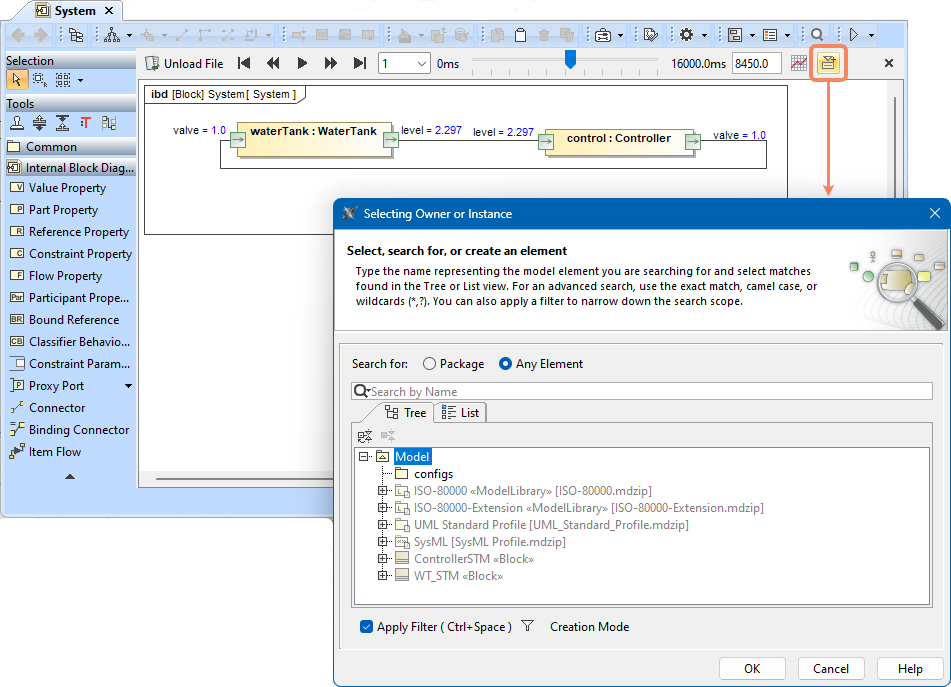The height and width of the screenshot is (687, 951).
Task: Select the Package radio button
Action: (430, 364)
